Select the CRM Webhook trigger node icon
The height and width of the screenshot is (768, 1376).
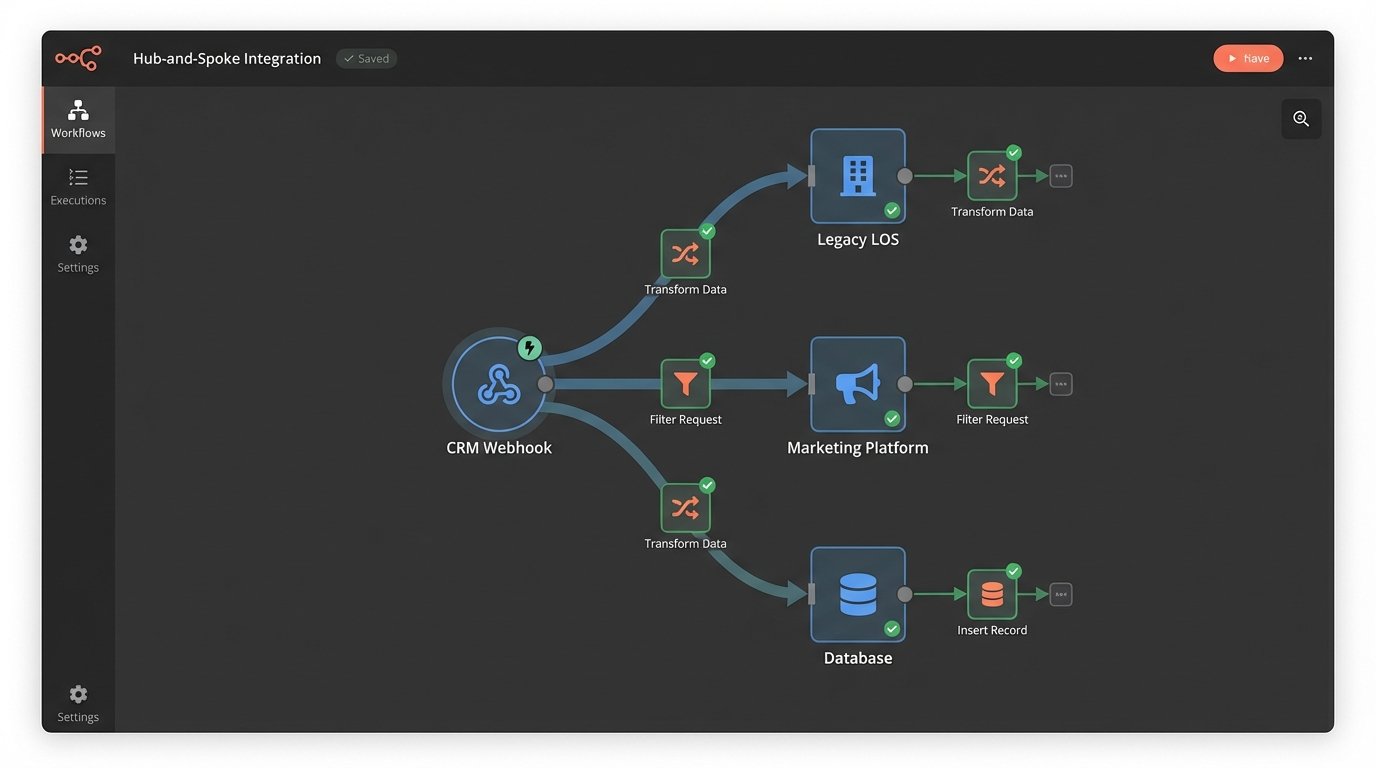click(499, 383)
